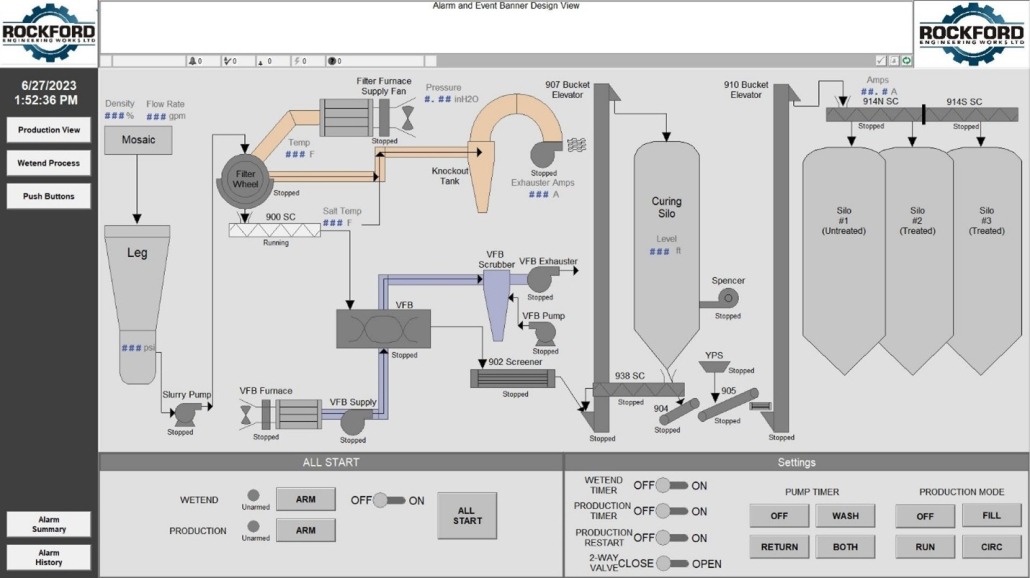
Task: Toggle the WETEND TIMER switch
Action: [x=671, y=485]
